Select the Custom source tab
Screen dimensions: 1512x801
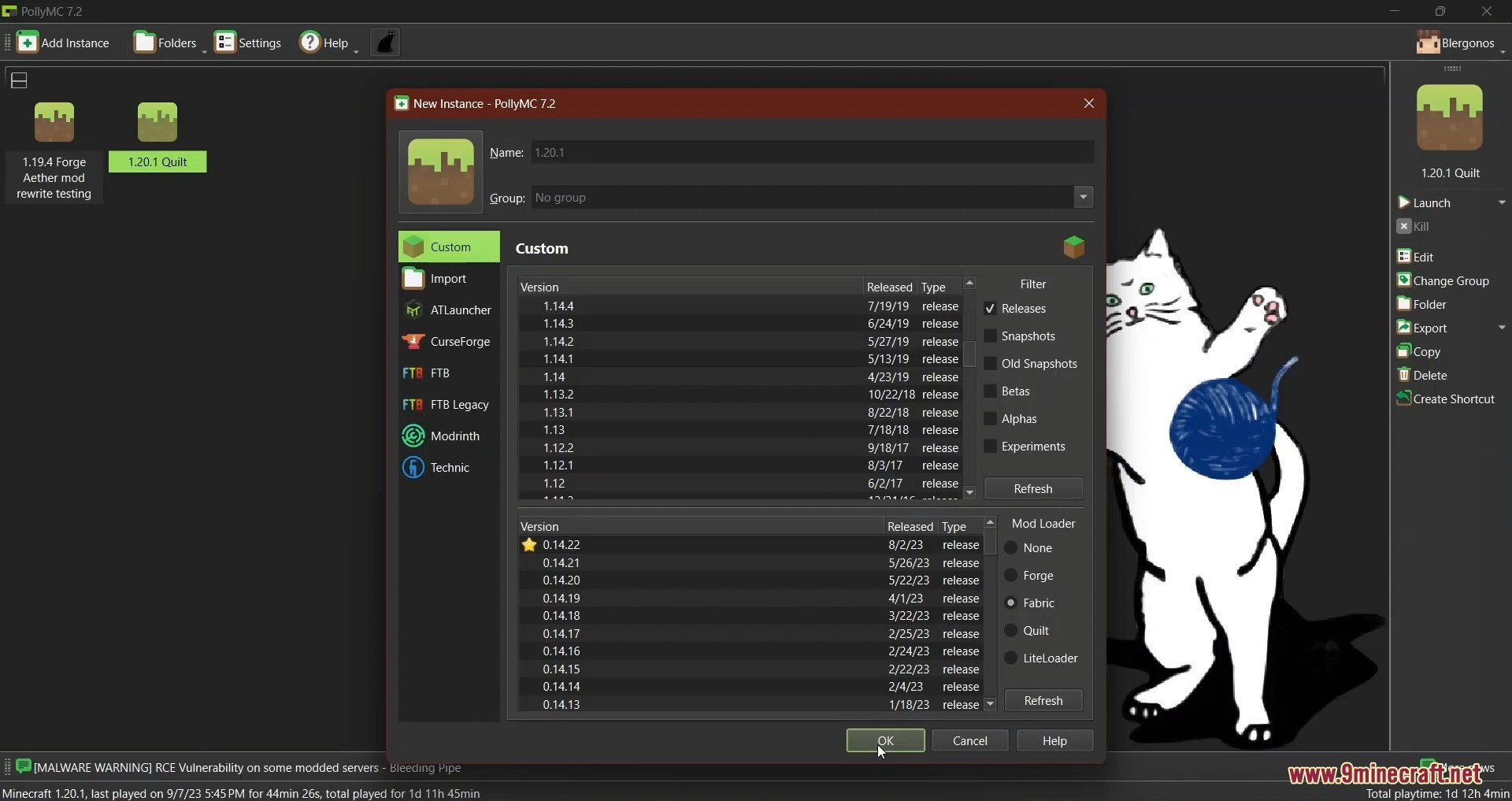pyautogui.click(x=449, y=247)
